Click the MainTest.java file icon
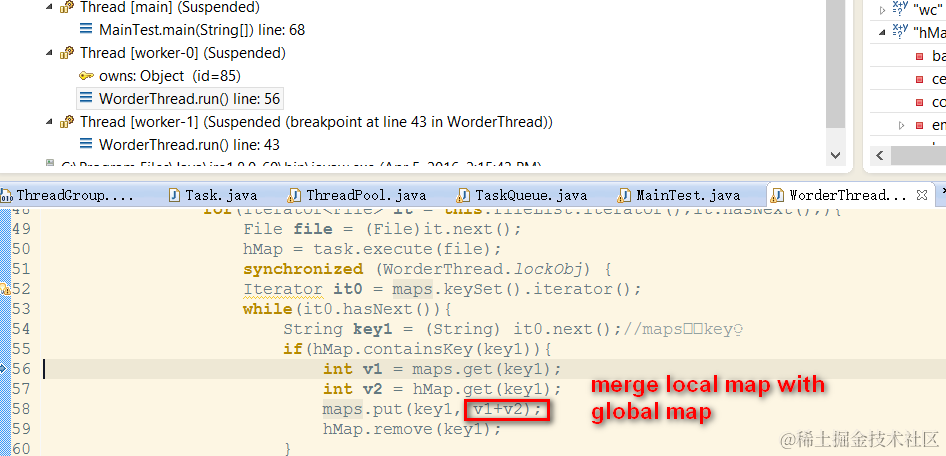This screenshot has width=946, height=456. (x=625, y=195)
